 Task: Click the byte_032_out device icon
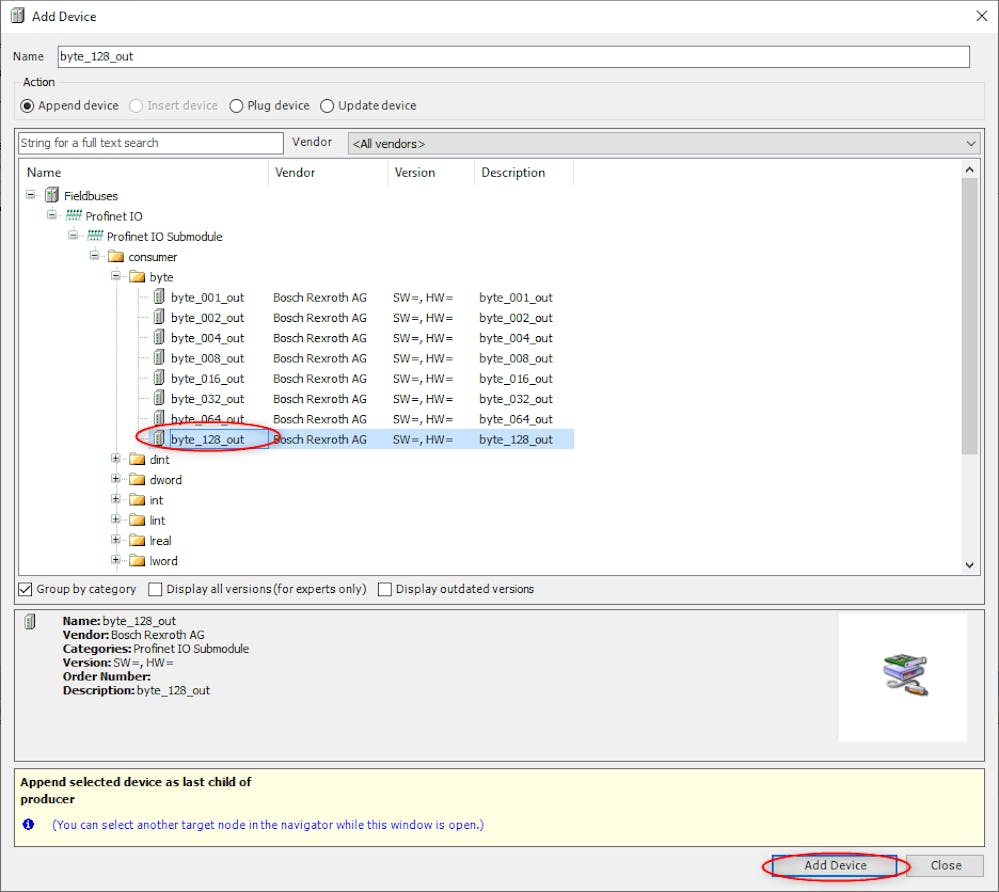[x=159, y=398]
